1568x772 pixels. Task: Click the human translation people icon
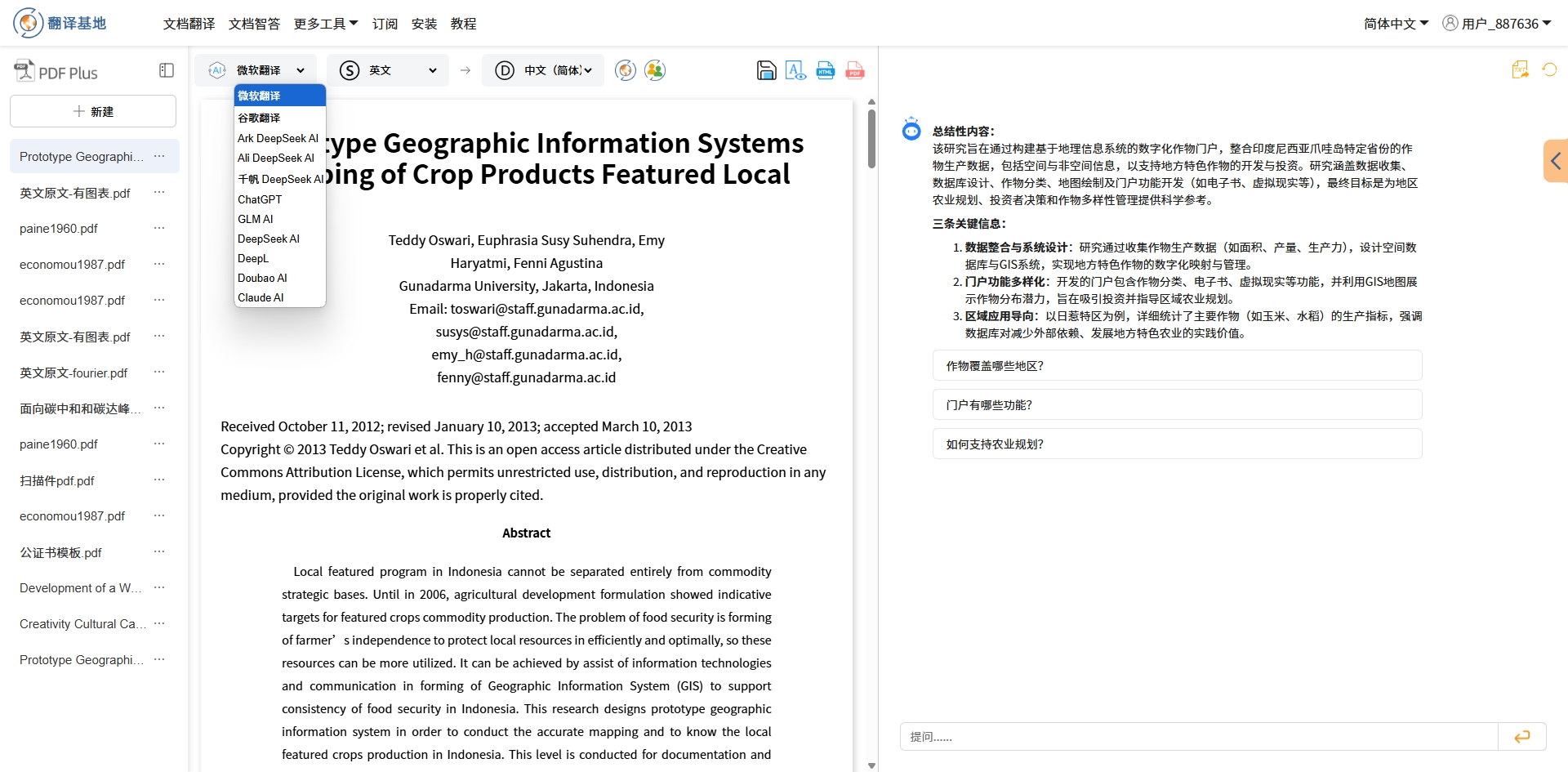point(655,70)
